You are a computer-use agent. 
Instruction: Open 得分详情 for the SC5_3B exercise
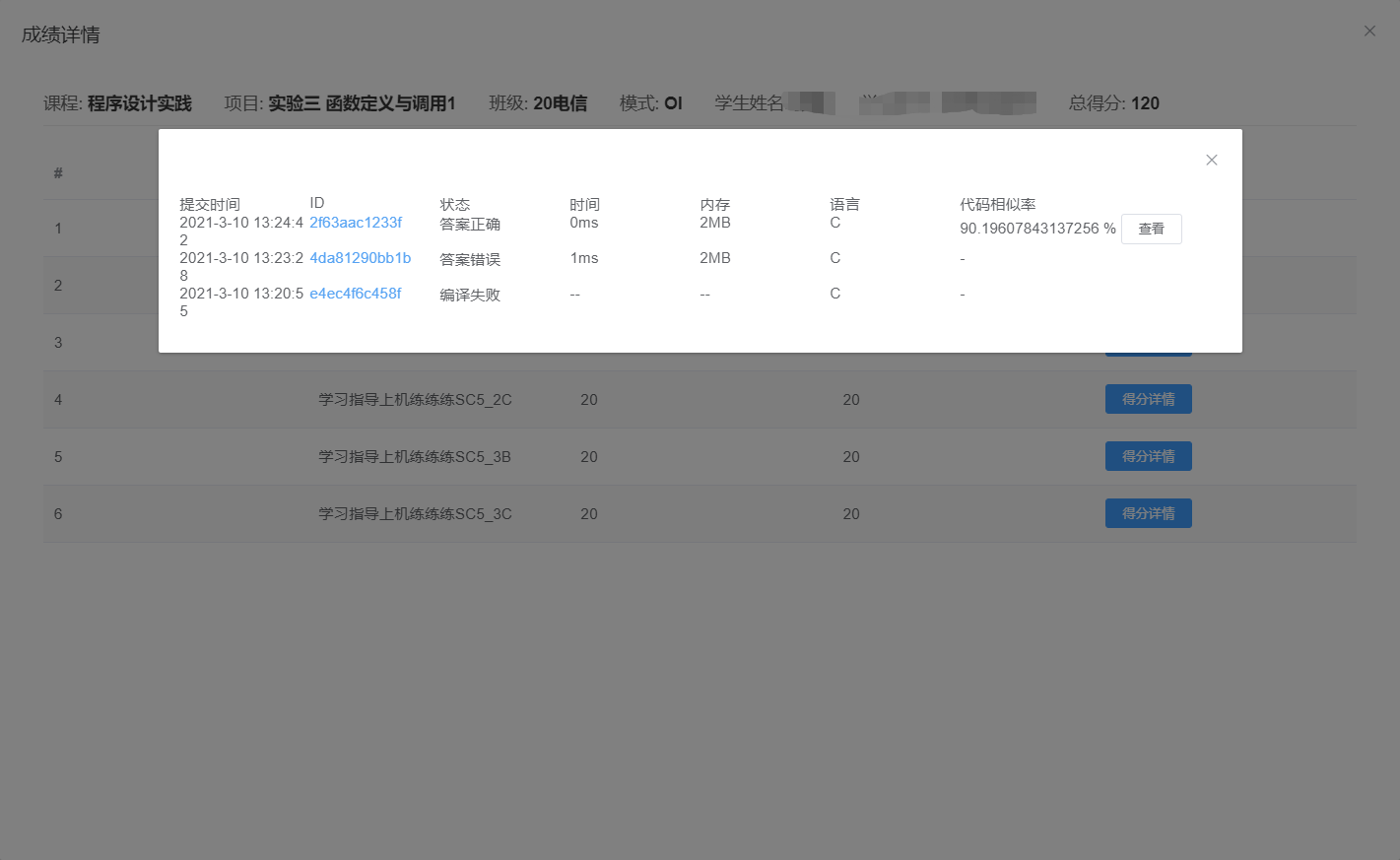pos(1148,456)
